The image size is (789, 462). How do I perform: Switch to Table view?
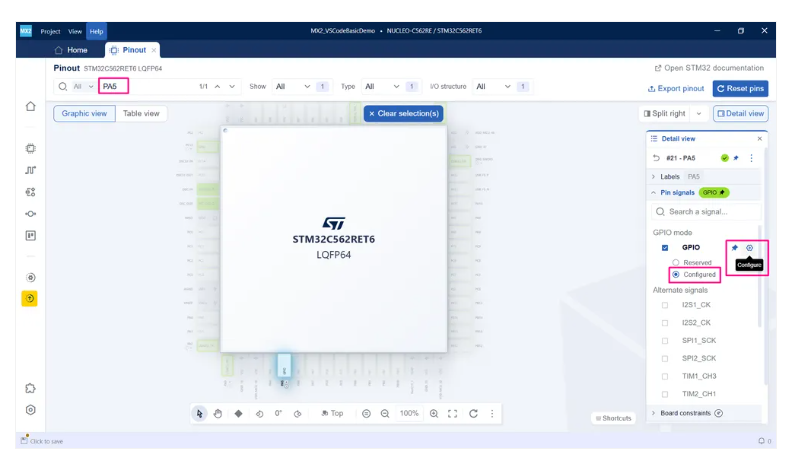141,113
